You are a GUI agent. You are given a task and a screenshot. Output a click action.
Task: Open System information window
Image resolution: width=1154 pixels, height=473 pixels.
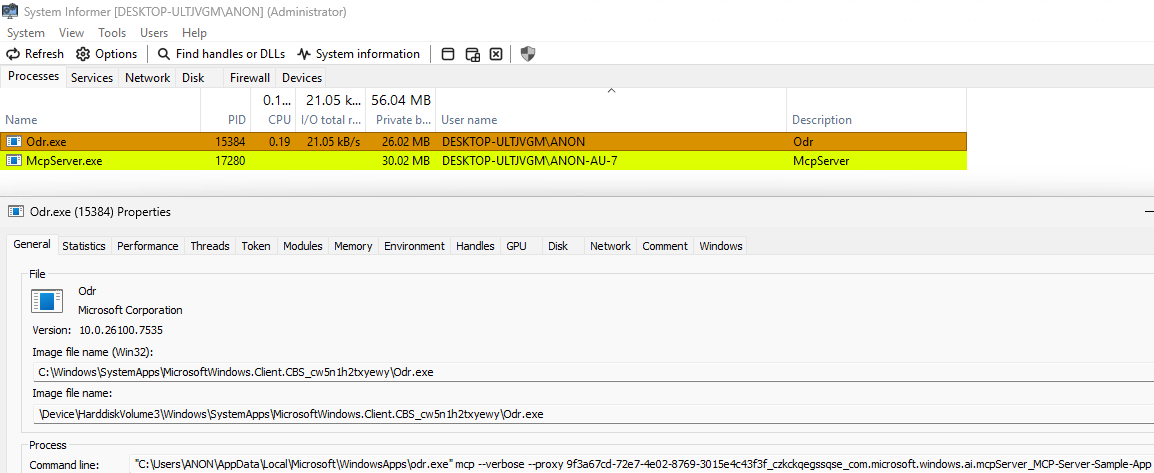pyautogui.click(x=358, y=54)
